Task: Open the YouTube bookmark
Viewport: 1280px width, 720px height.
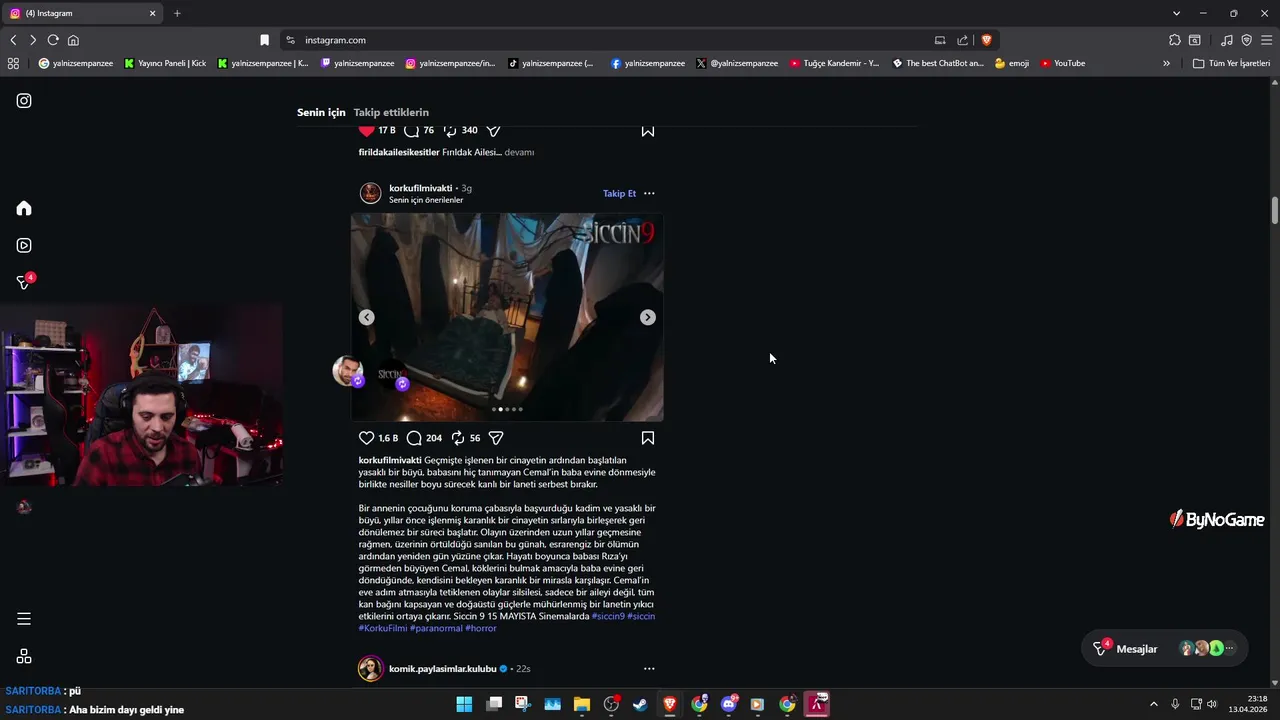Action: 1062,63
